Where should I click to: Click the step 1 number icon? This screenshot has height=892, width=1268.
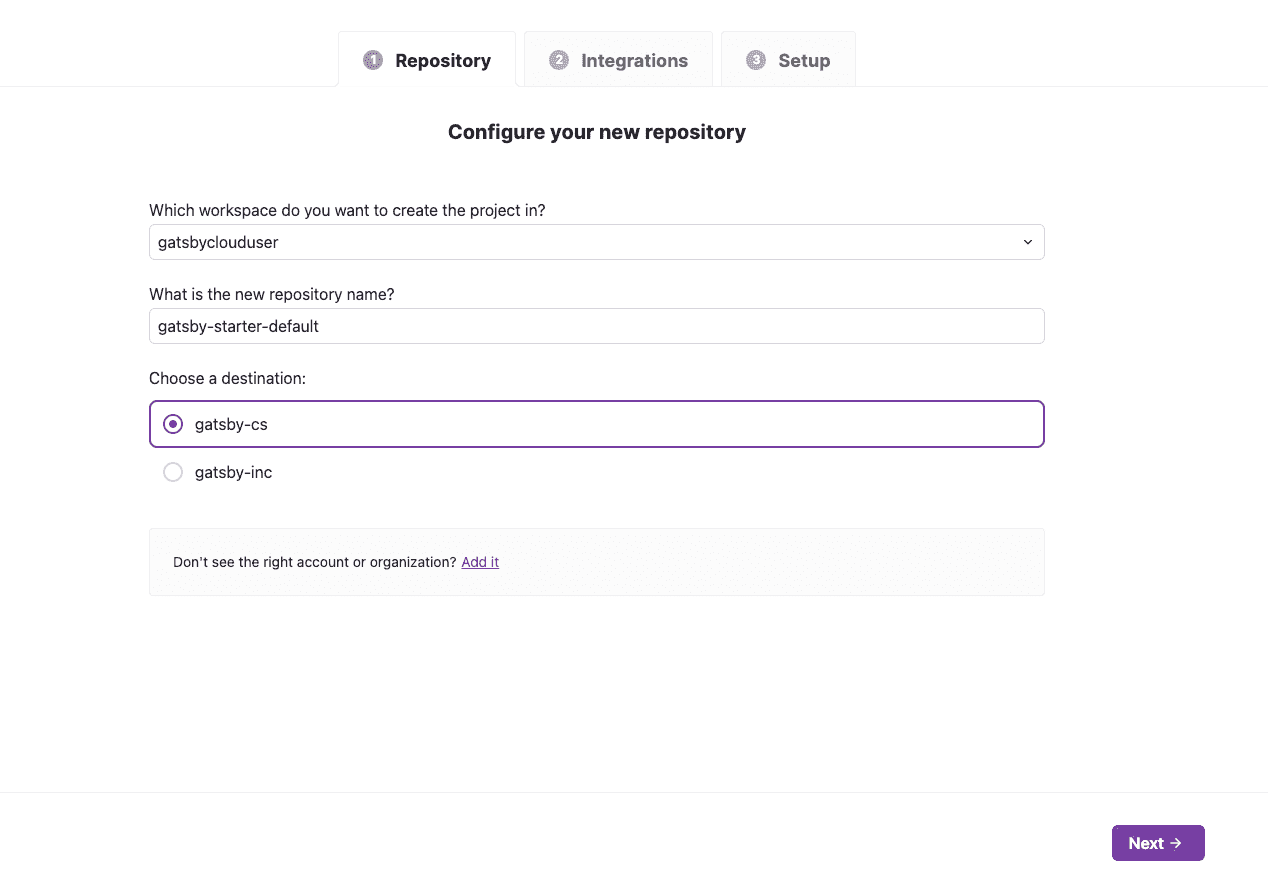point(373,60)
